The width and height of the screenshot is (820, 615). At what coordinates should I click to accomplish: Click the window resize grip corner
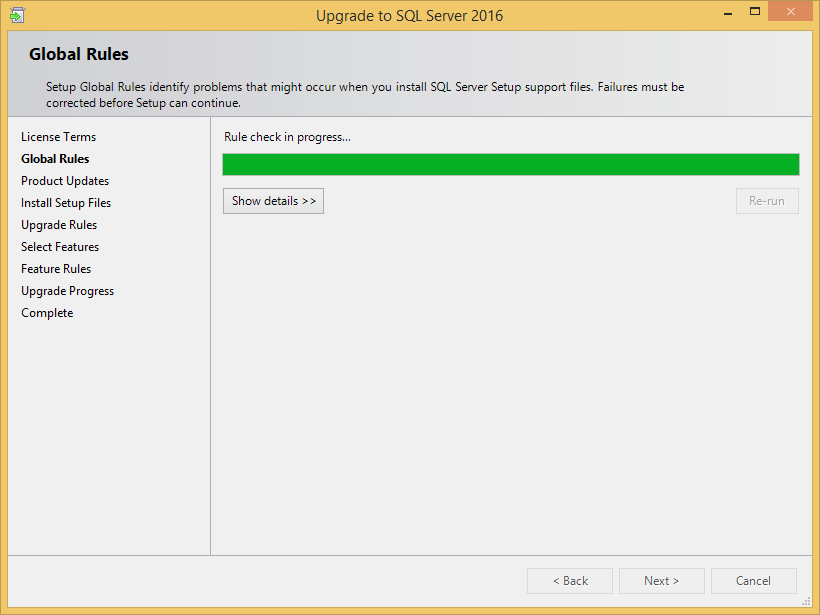tap(806, 601)
